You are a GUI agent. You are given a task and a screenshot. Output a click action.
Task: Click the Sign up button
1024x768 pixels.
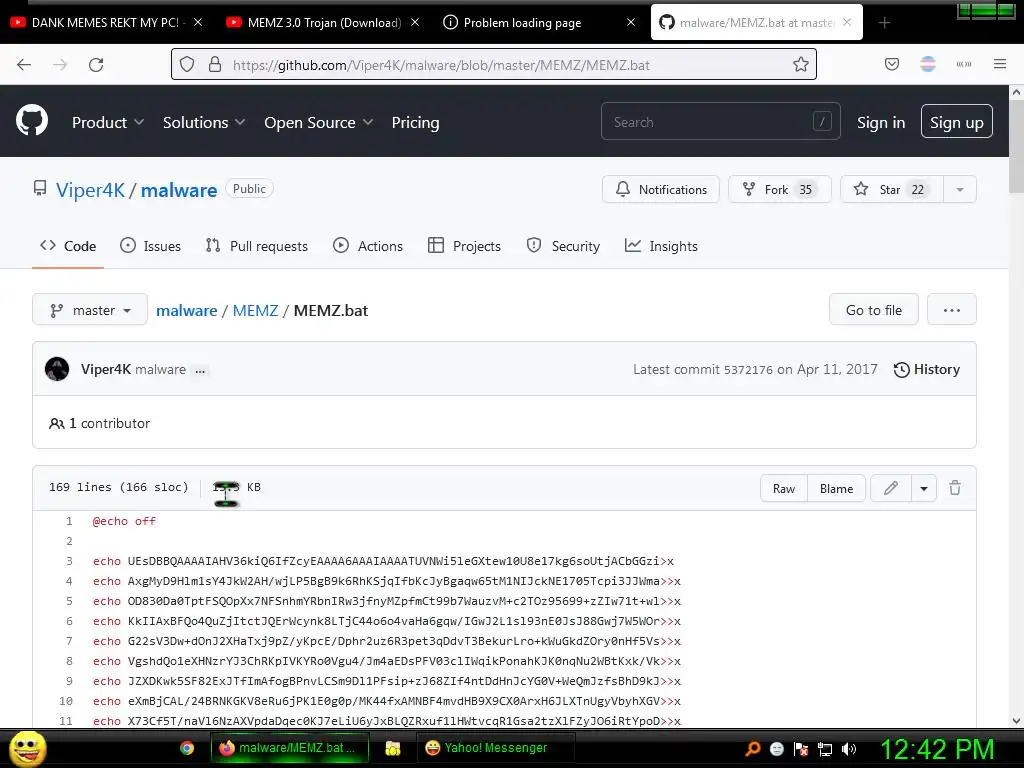pyautogui.click(x=957, y=121)
